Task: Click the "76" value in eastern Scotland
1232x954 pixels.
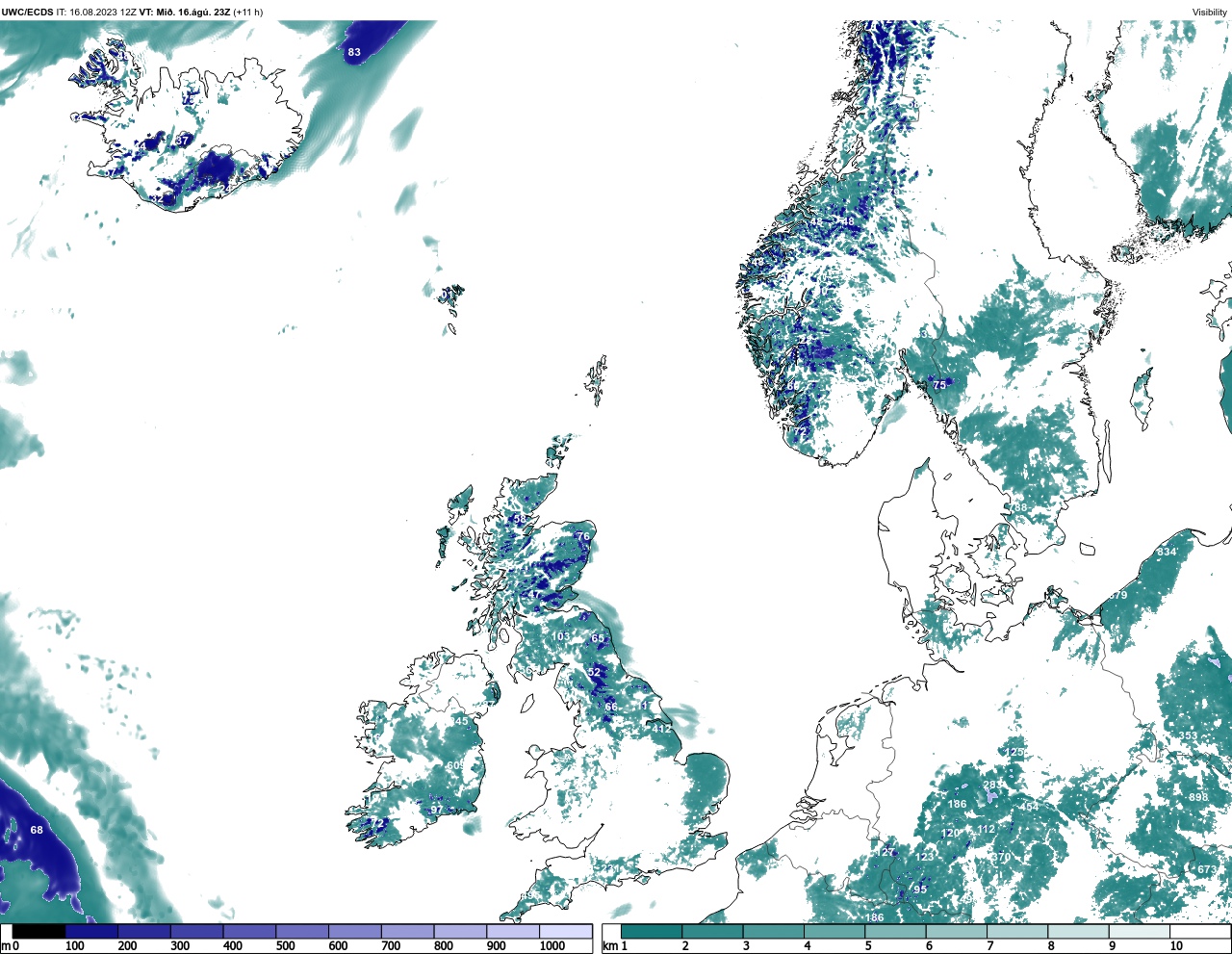Action: [x=582, y=537]
